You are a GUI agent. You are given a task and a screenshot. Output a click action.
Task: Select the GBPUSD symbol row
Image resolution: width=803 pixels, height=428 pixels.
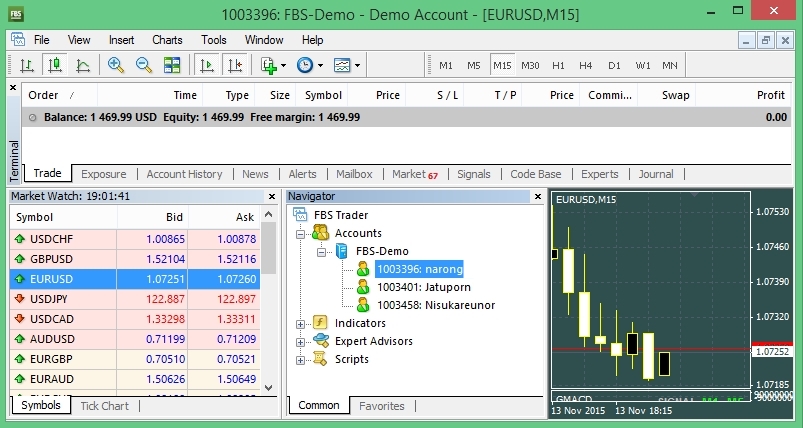click(135, 259)
